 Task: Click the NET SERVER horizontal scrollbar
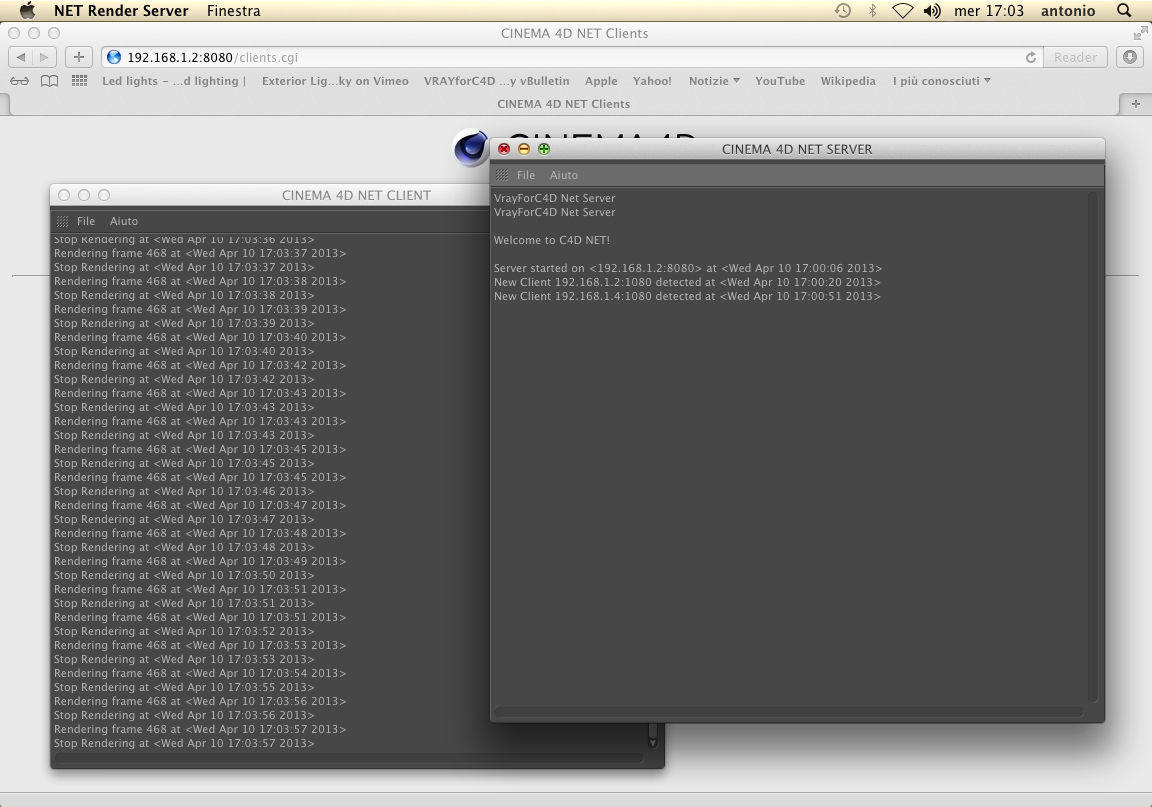[x=789, y=711]
